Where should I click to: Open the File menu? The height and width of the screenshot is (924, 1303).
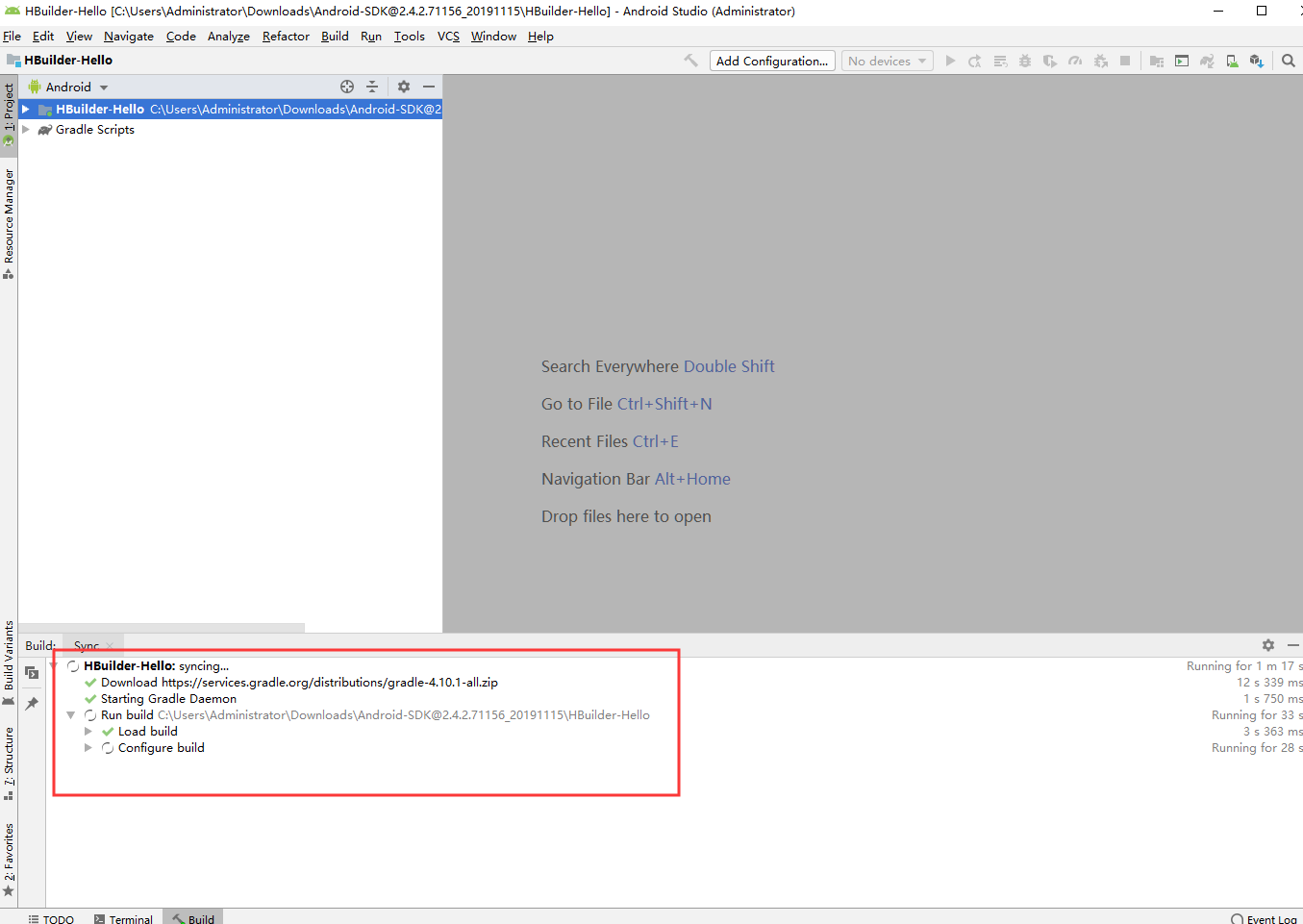pos(12,37)
